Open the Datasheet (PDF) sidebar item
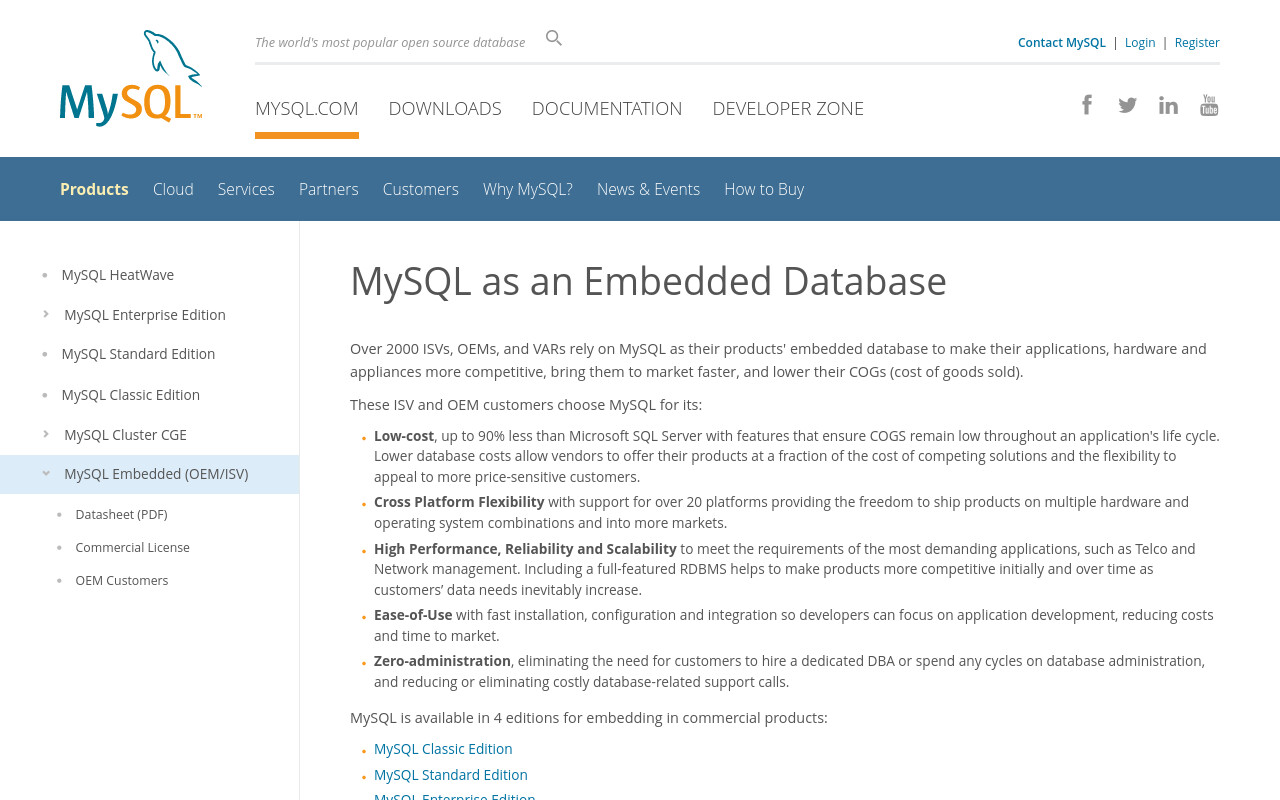 pyautogui.click(x=121, y=514)
